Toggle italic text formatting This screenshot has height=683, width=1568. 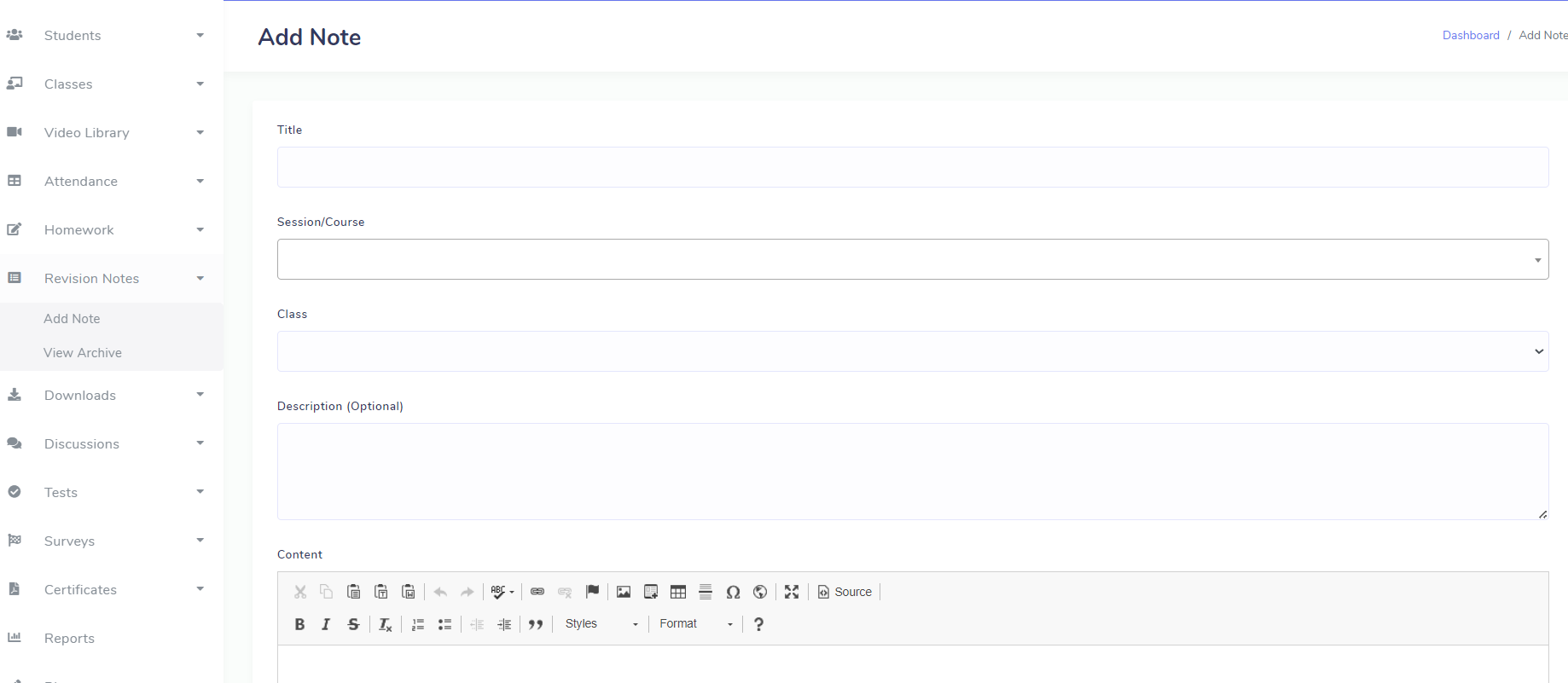(326, 624)
